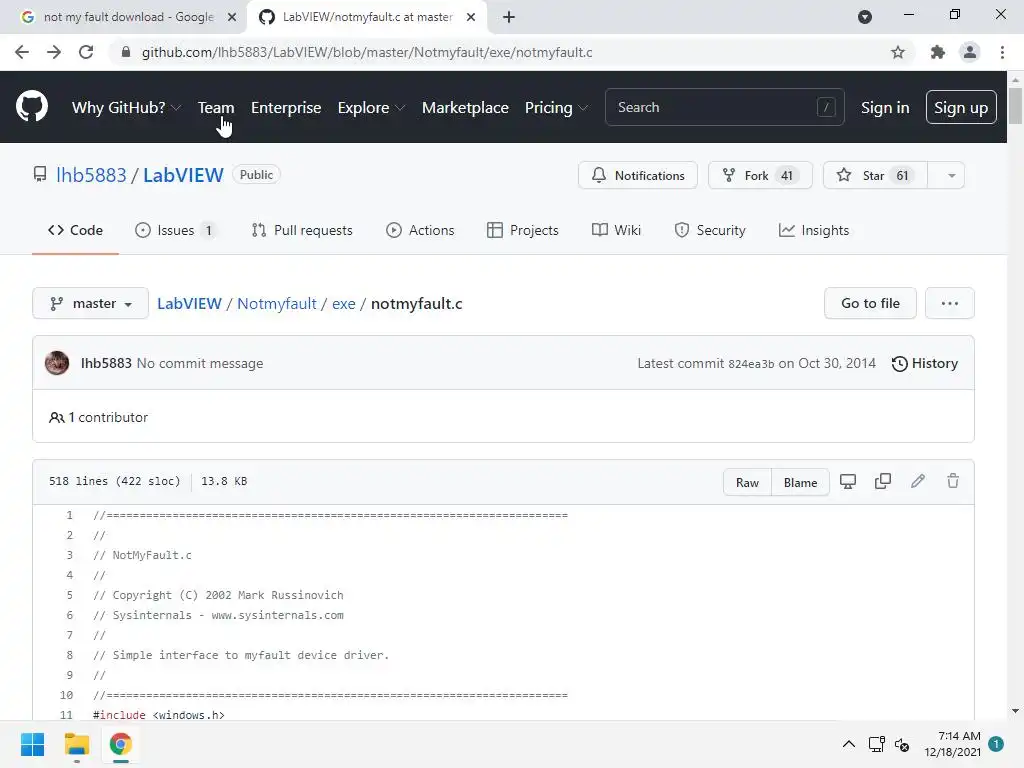Open master branch selector
The image size is (1024, 768).
91,304
